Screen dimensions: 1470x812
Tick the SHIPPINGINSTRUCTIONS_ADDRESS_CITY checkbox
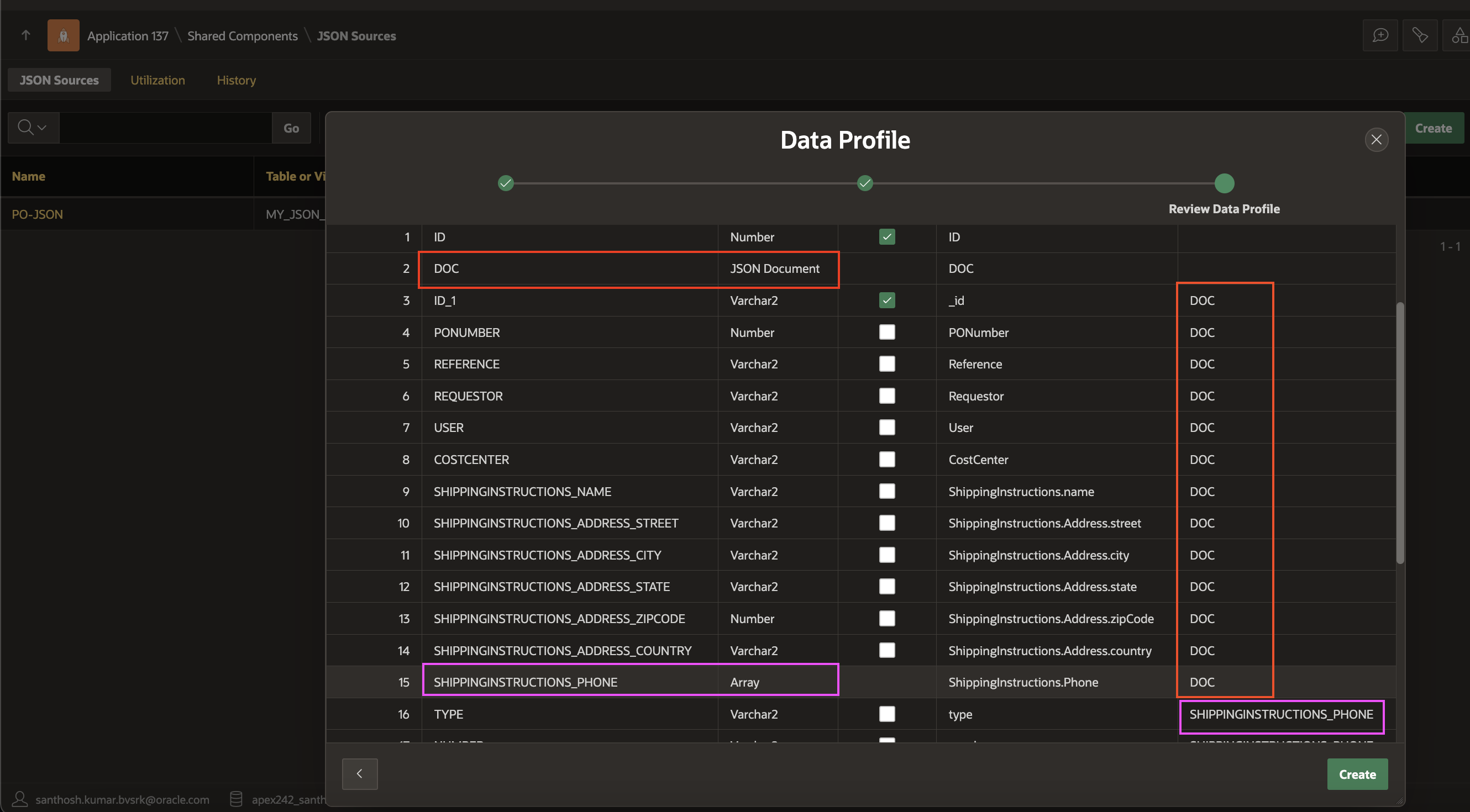(887, 555)
